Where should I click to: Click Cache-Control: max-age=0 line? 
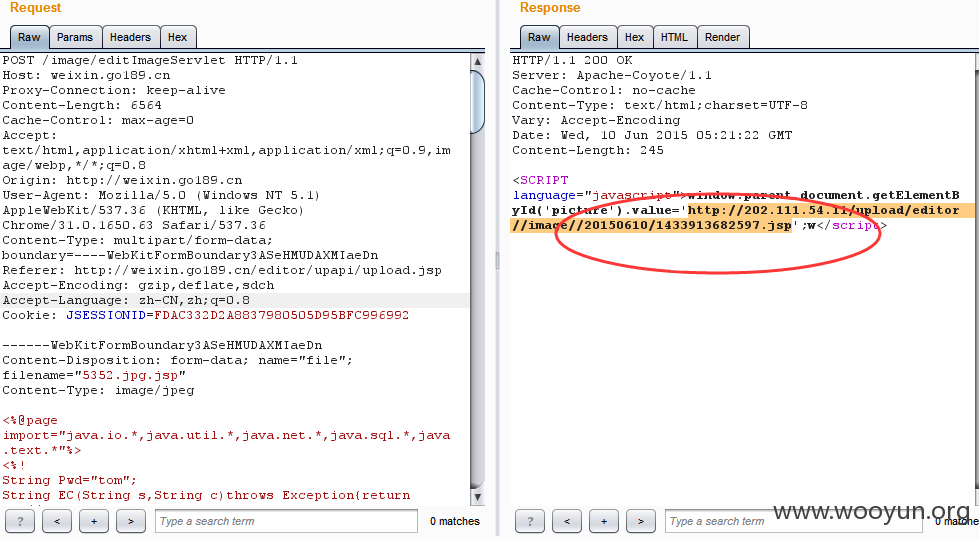tap(98, 120)
